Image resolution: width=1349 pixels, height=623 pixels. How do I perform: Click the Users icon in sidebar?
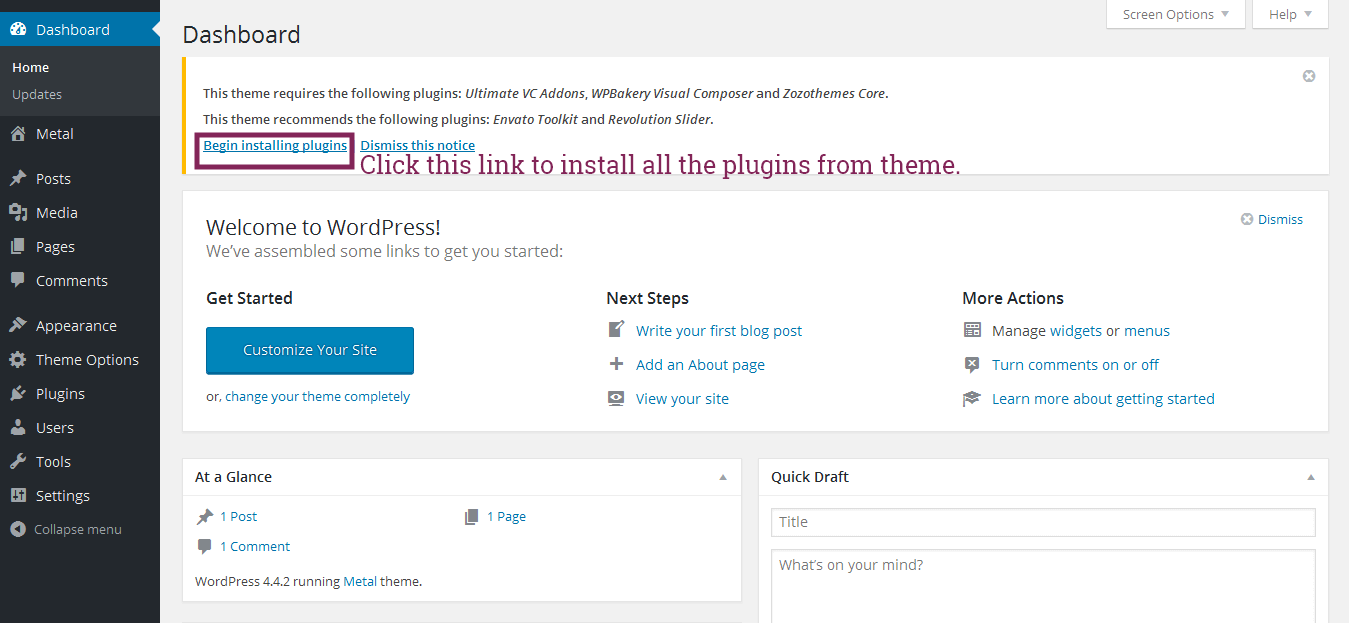[18, 428]
